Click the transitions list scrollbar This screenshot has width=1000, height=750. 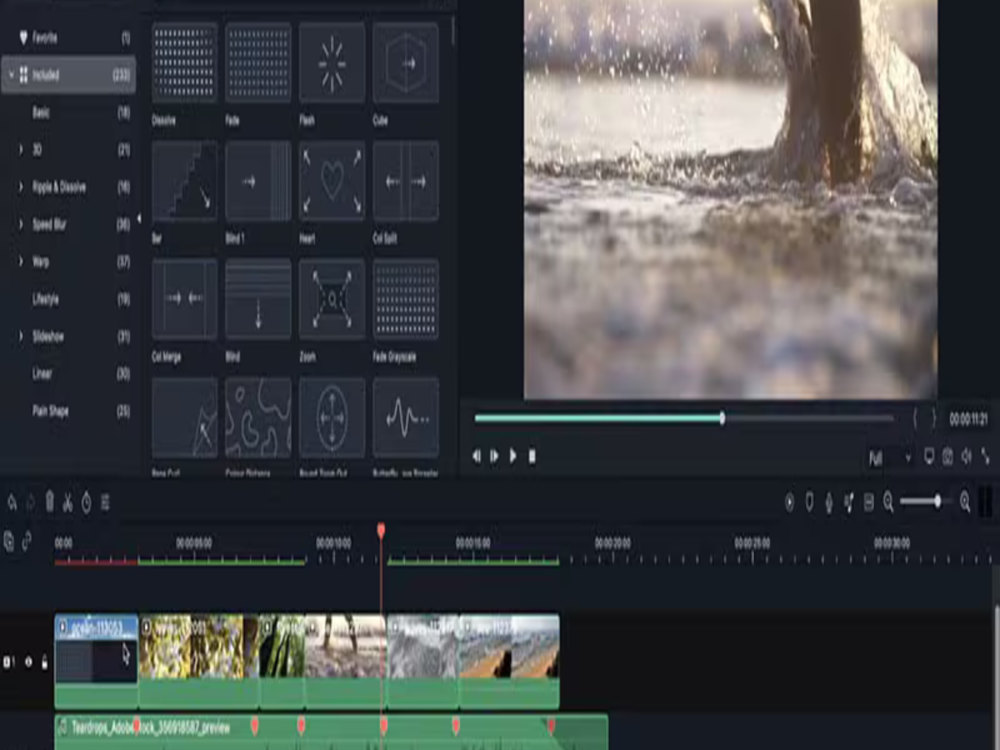point(453,30)
